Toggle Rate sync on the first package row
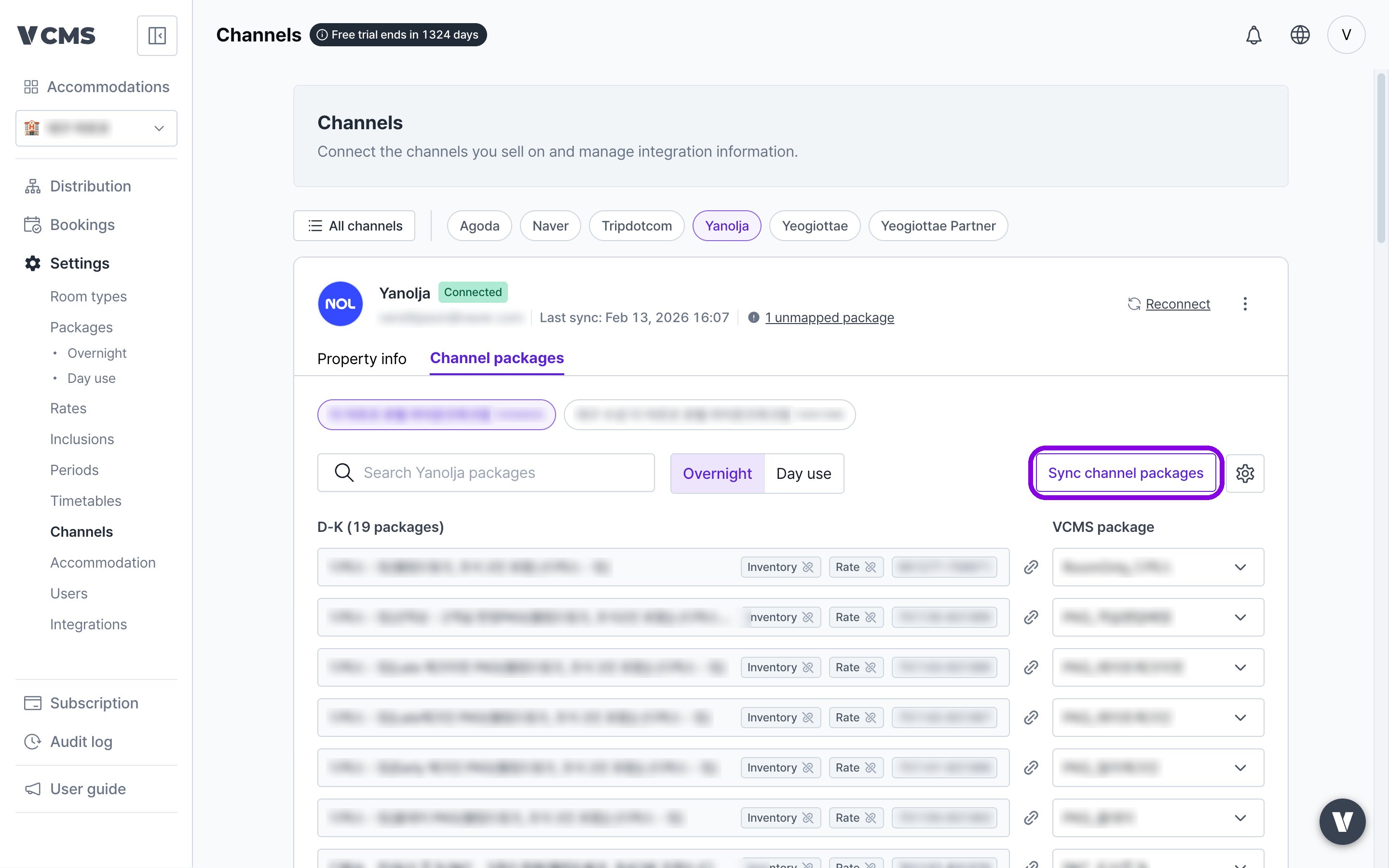The height and width of the screenshot is (868, 1389). pos(856,567)
